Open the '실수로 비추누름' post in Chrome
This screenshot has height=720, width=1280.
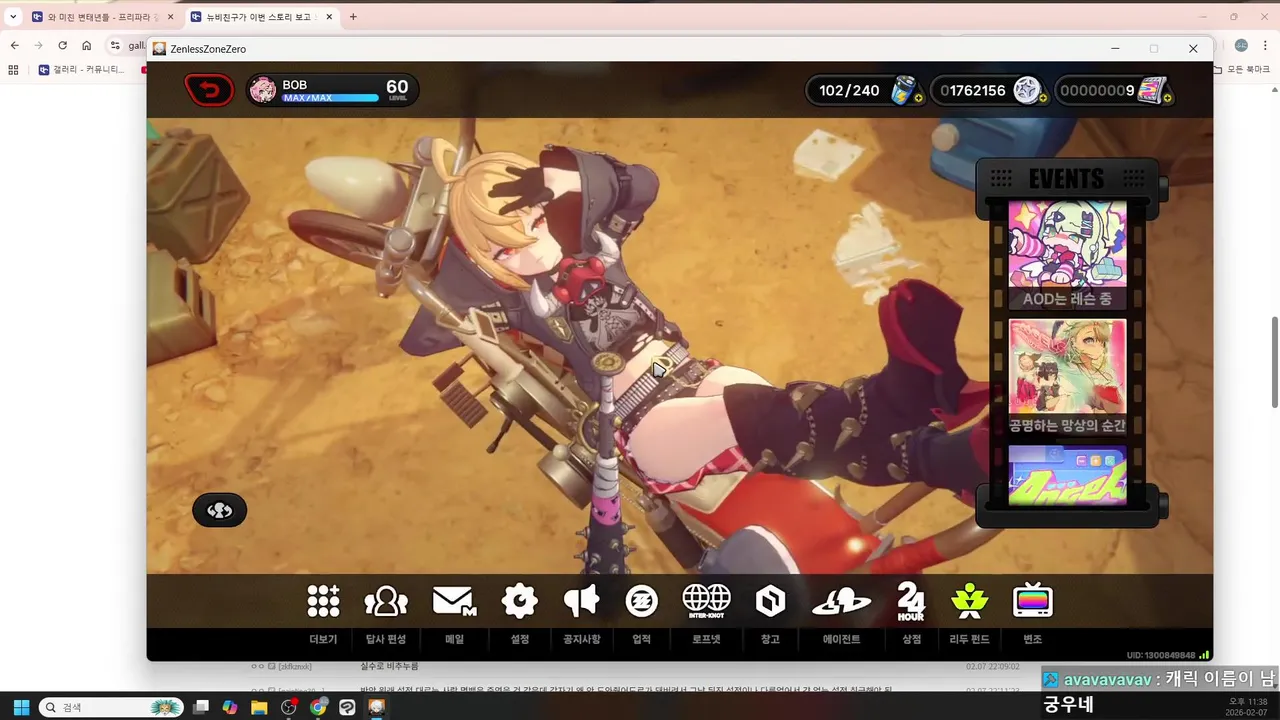(389, 666)
